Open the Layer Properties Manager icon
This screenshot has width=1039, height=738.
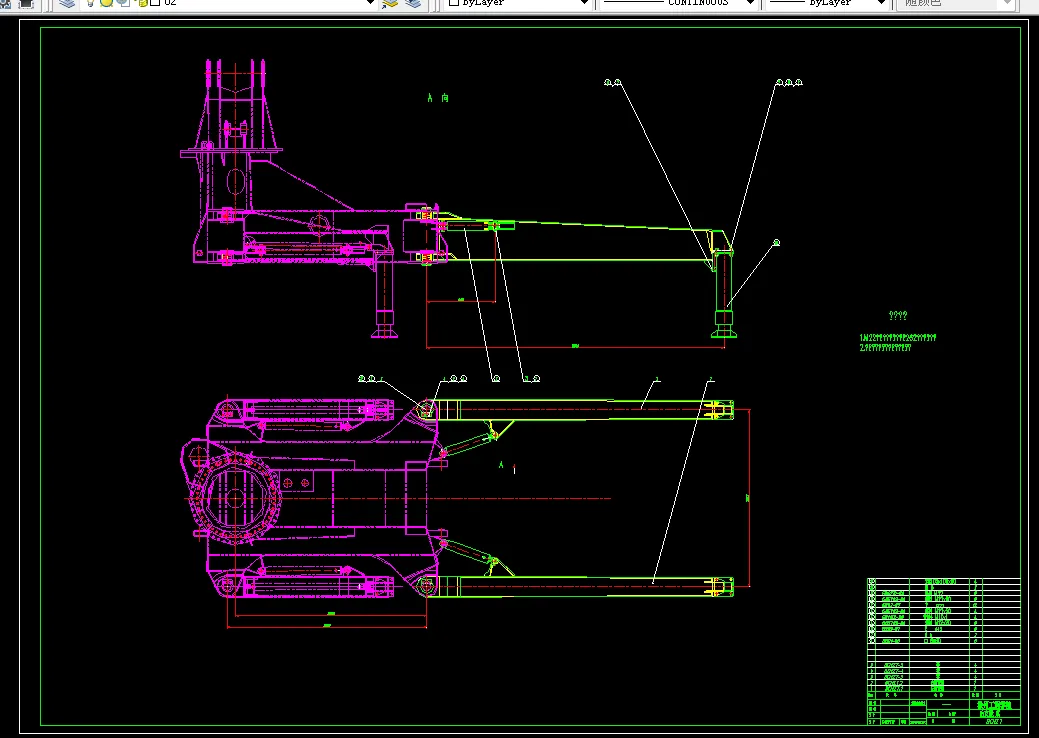66,3
